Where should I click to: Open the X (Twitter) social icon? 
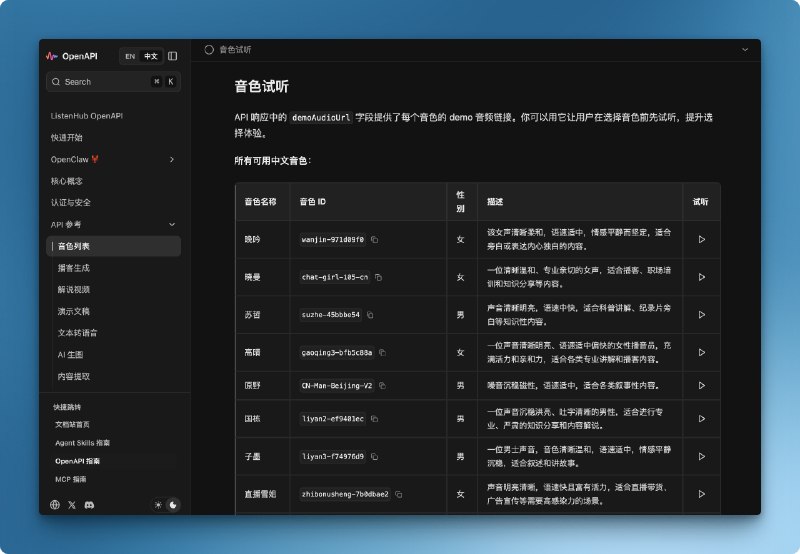[72, 505]
